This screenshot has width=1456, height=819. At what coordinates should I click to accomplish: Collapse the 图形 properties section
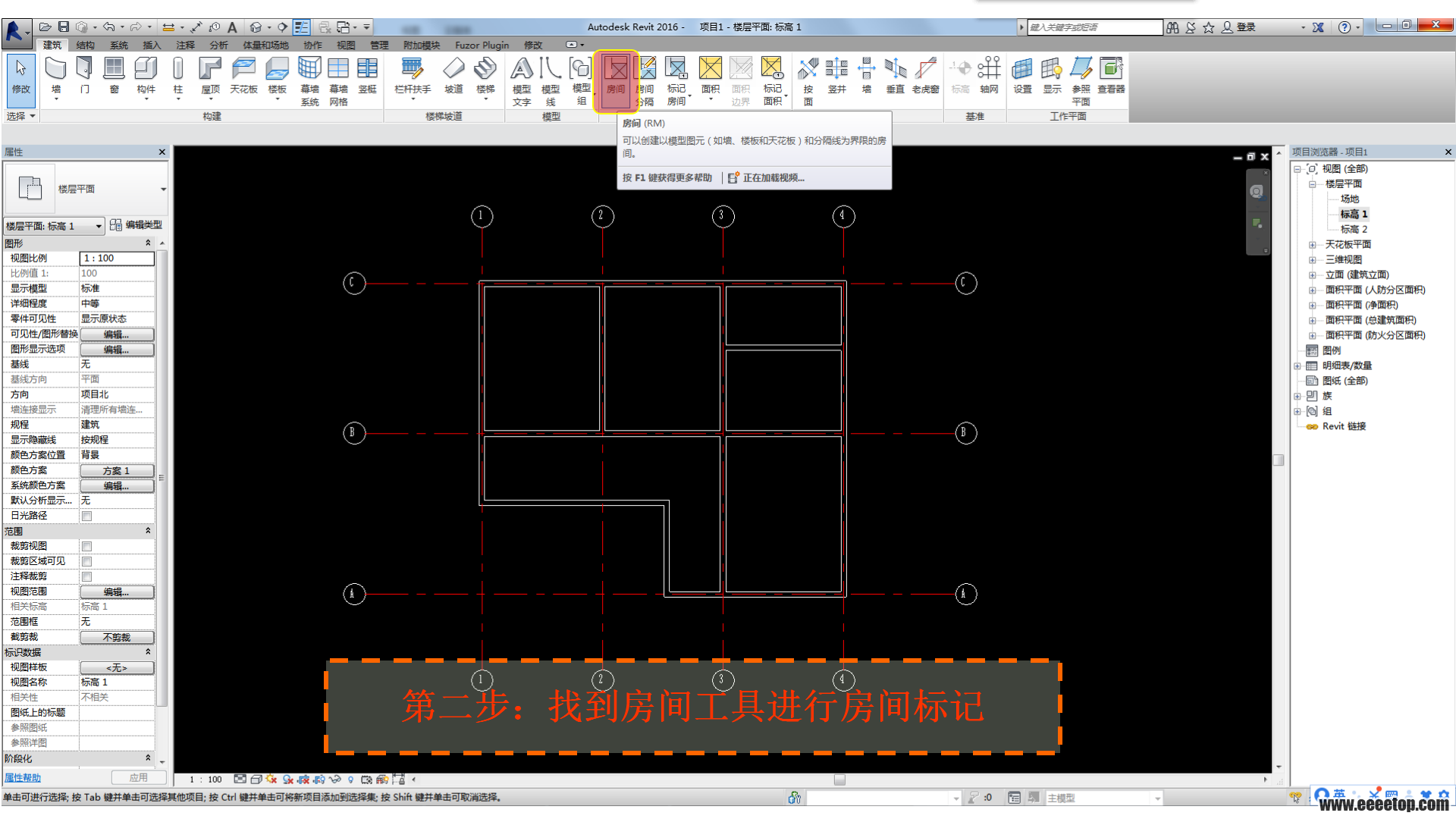coord(148,243)
